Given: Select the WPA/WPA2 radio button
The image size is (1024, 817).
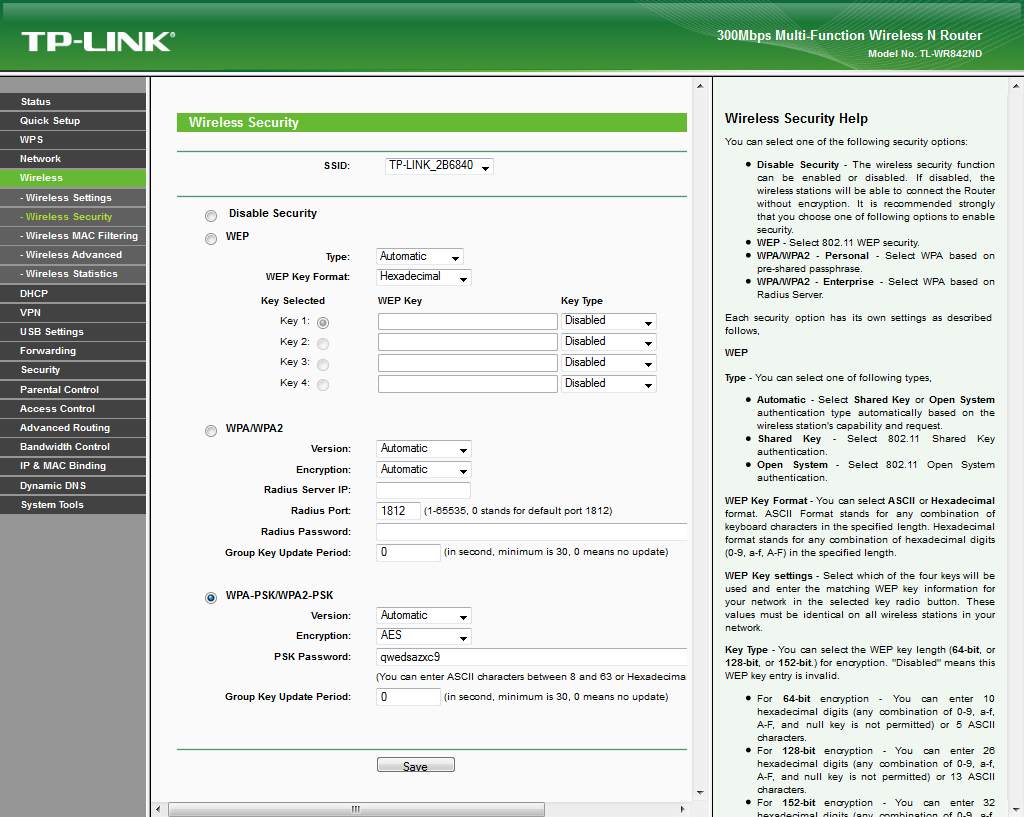Looking at the screenshot, I should point(211,430).
